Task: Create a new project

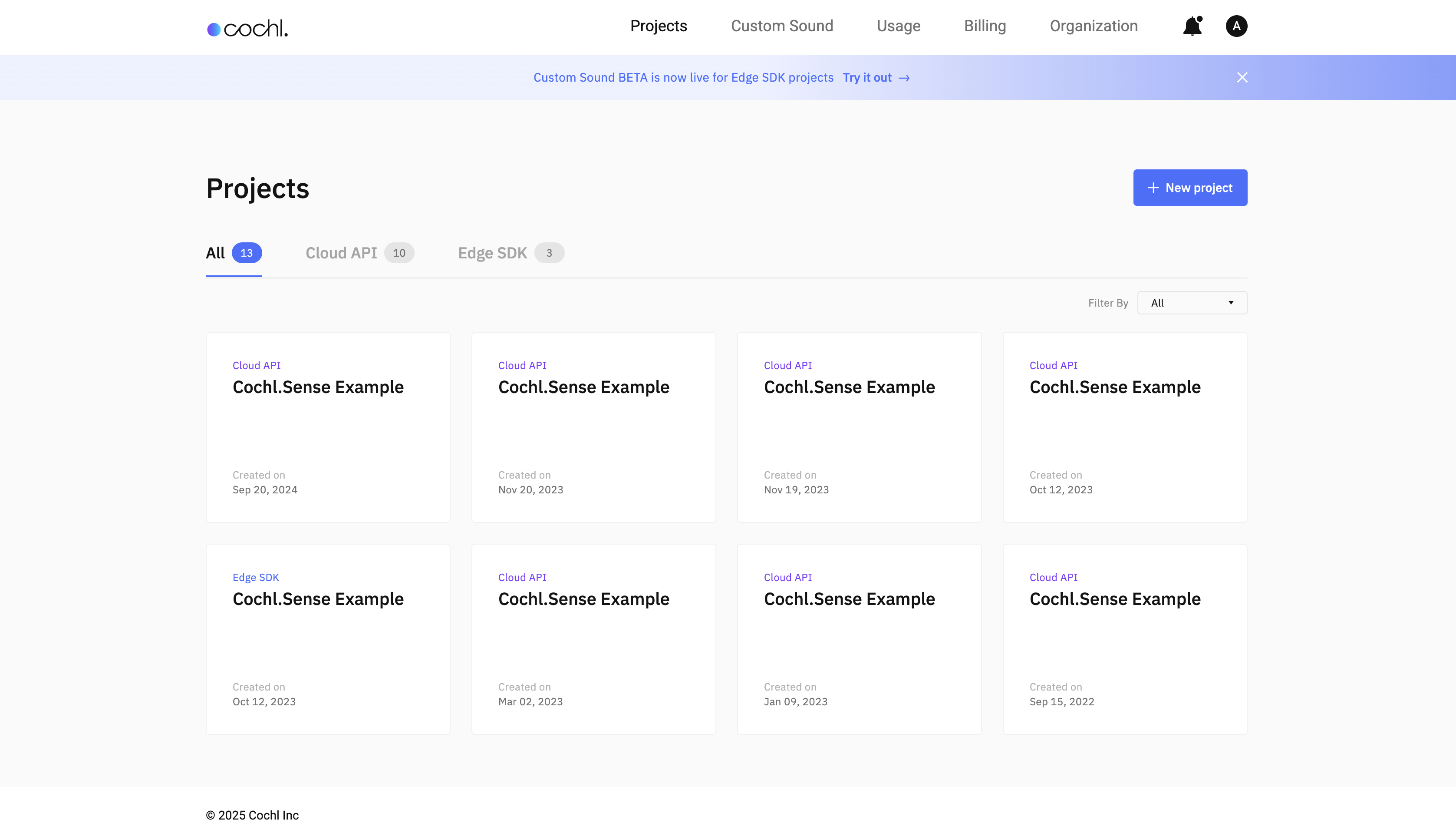Action: click(x=1190, y=188)
